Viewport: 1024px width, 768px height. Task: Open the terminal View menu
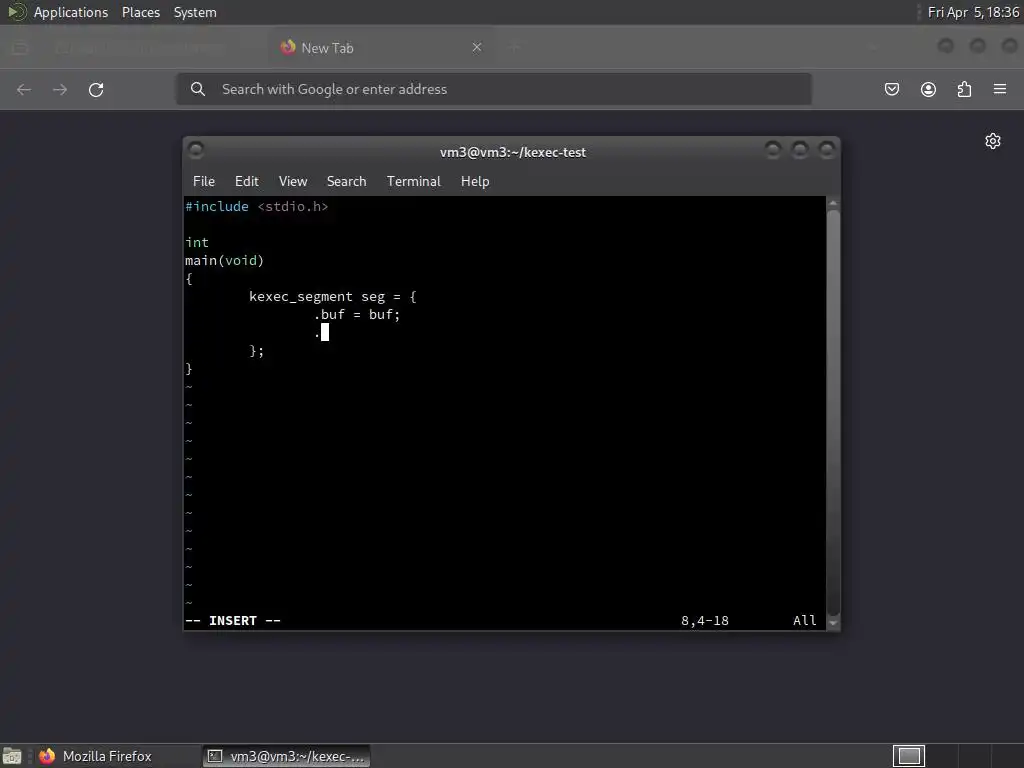click(x=293, y=182)
